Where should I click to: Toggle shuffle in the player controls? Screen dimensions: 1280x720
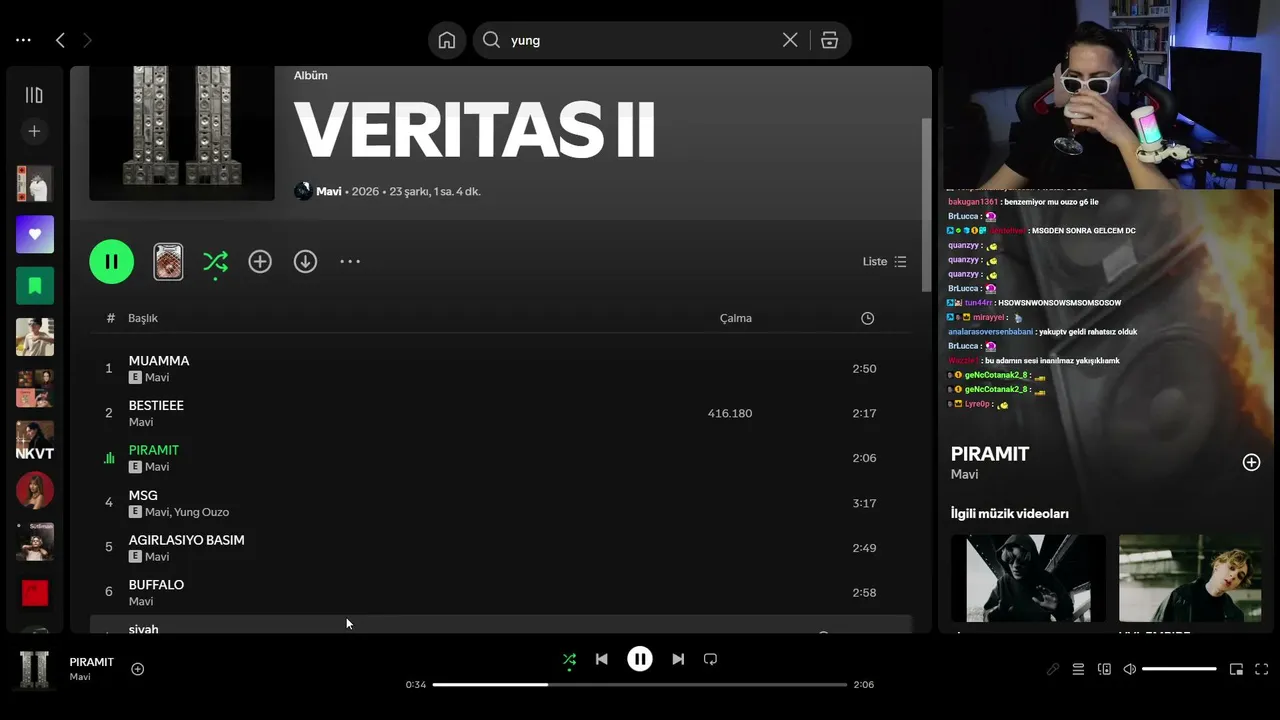click(569, 659)
